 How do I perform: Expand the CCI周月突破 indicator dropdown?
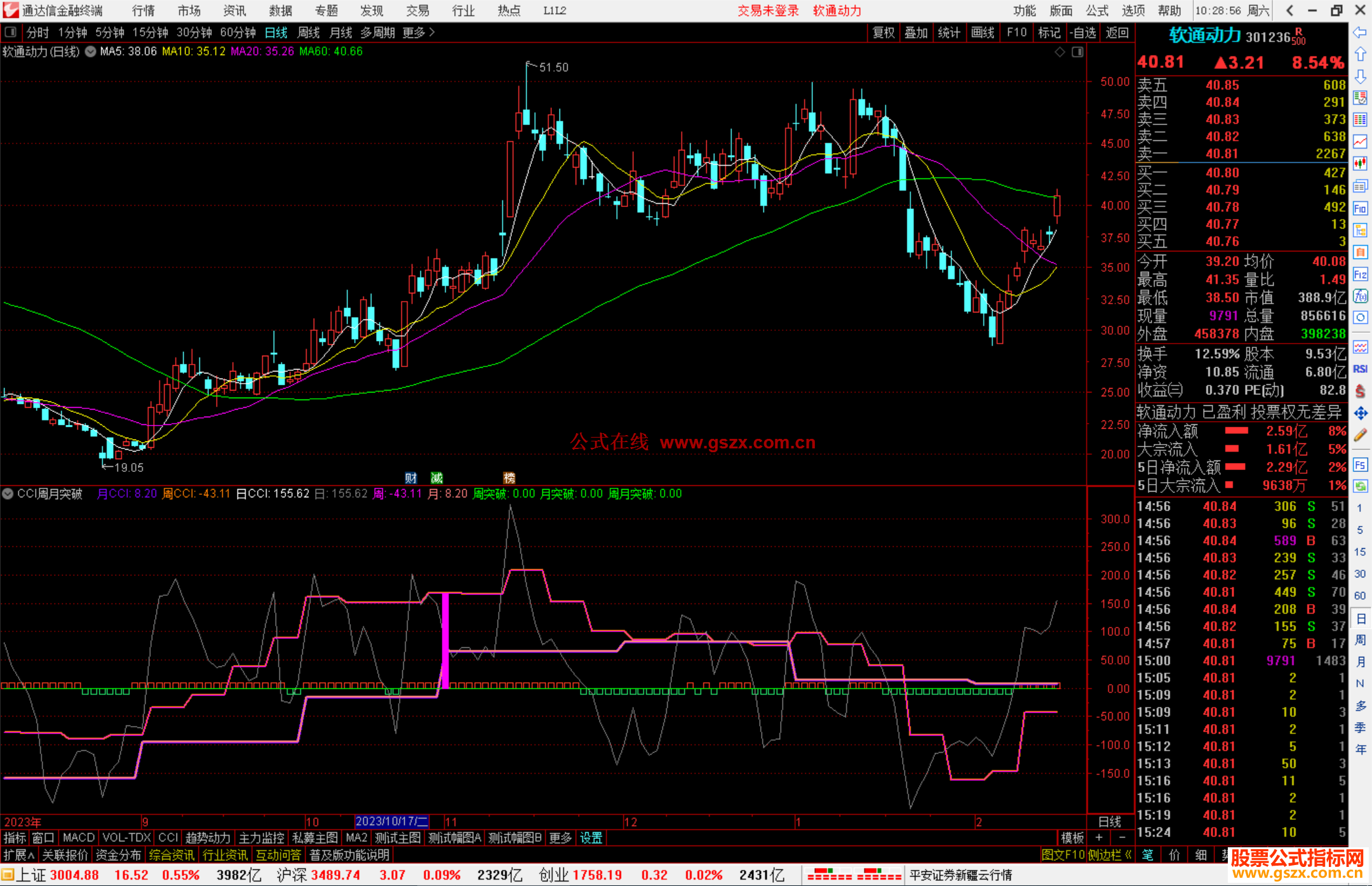pyautogui.click(x=8, y=493)
